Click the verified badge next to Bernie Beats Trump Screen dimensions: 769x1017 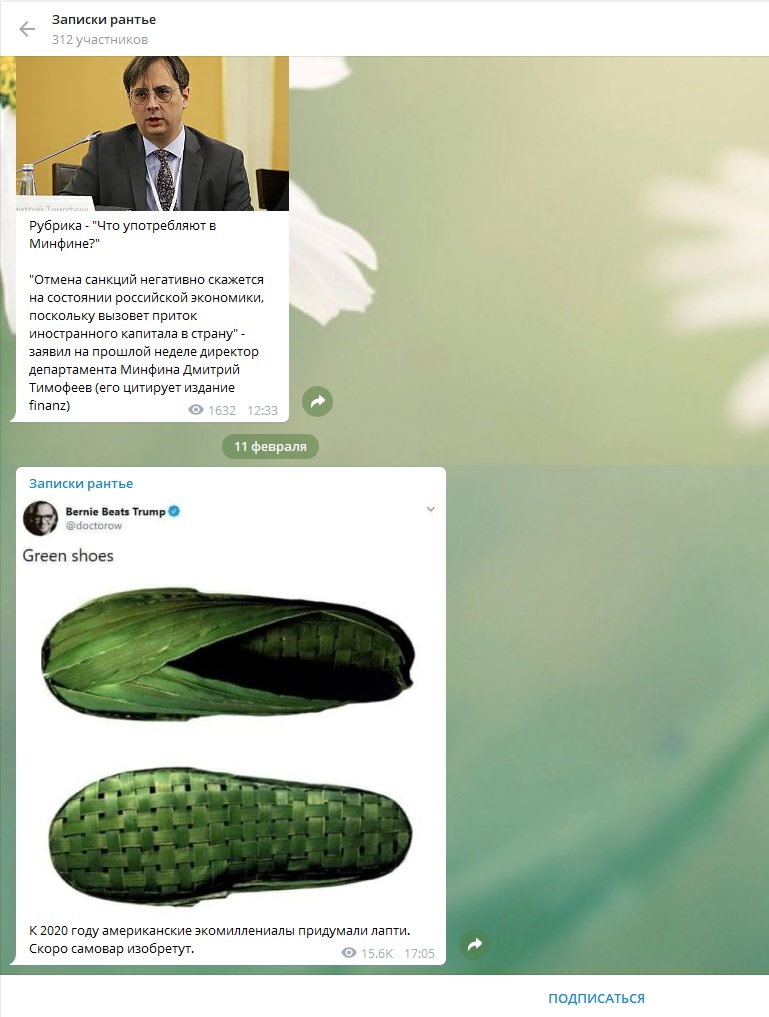pyautogui.click(x=174, y=511)
